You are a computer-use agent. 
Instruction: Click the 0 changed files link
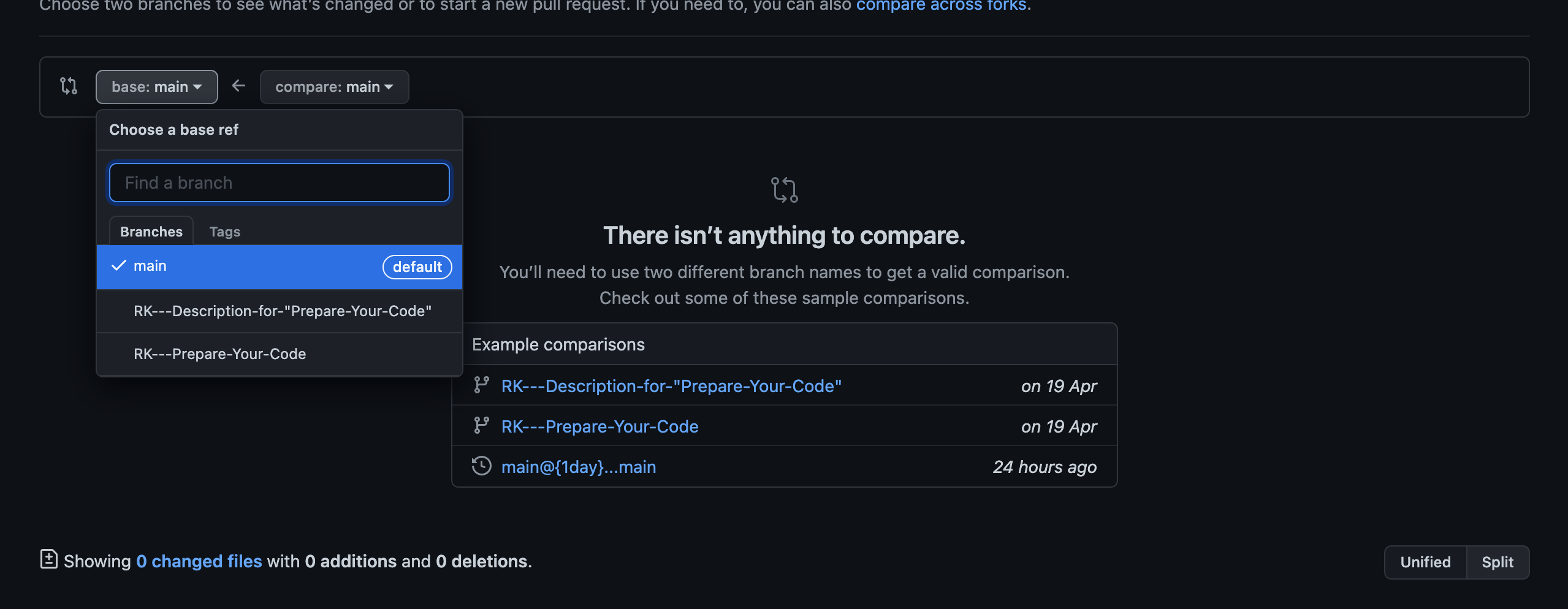pyautogui.click(x=199, y=560)
